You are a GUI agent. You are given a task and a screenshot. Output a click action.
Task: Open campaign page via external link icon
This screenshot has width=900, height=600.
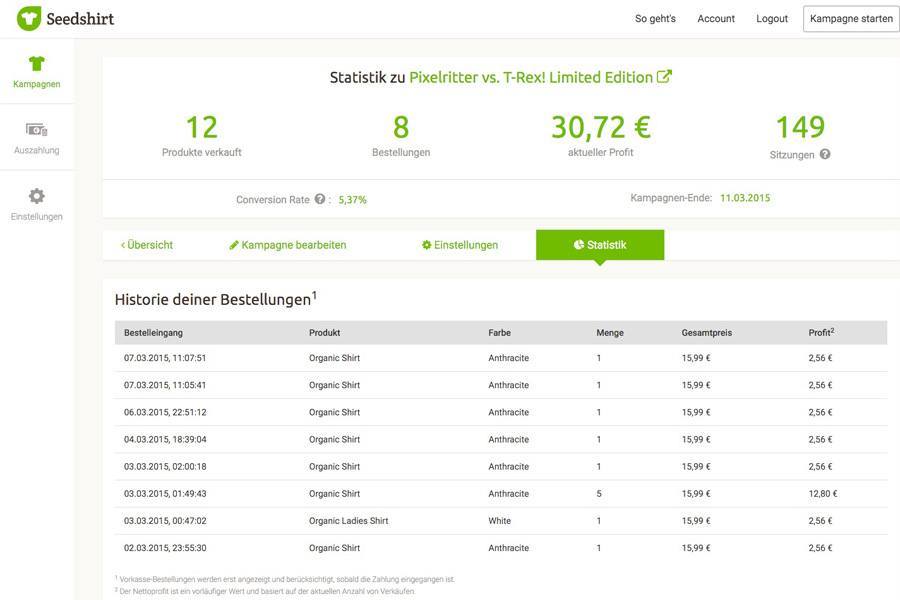click(664, 76)
